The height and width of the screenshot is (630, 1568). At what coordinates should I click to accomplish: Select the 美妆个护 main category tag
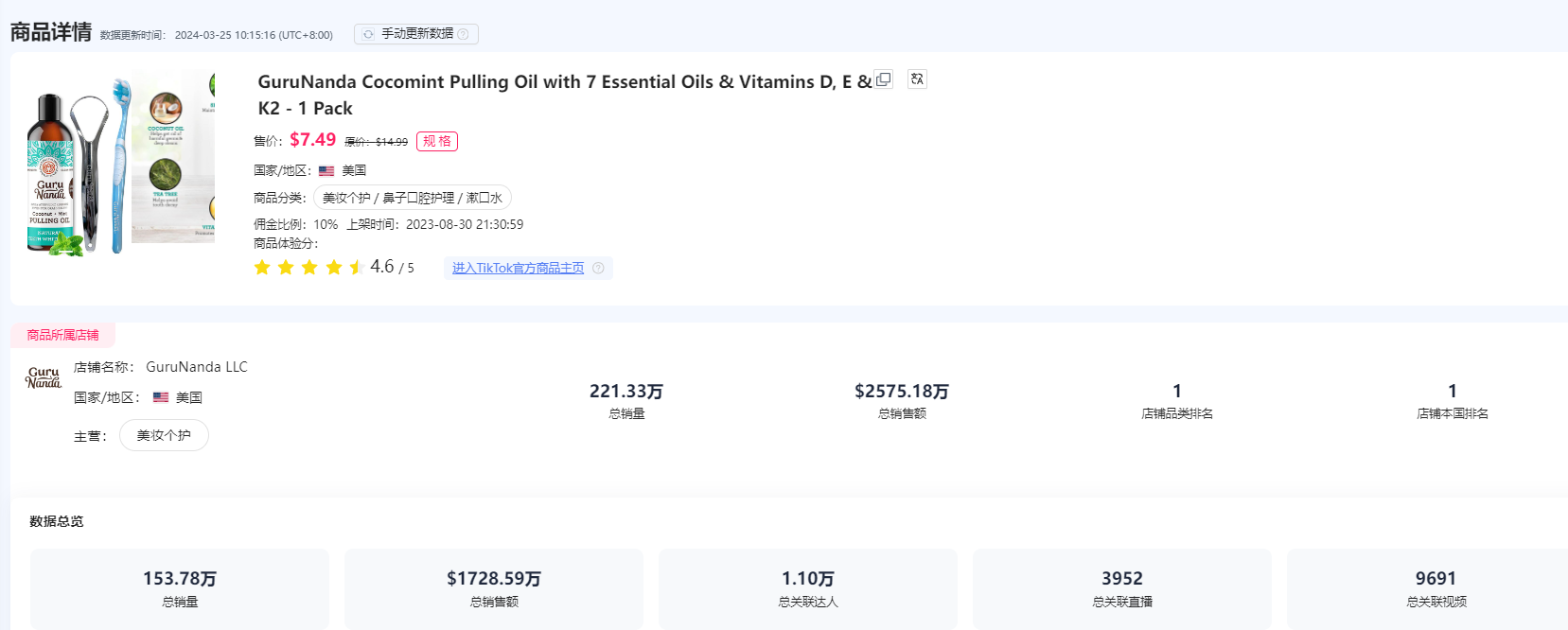coord(164,435)
